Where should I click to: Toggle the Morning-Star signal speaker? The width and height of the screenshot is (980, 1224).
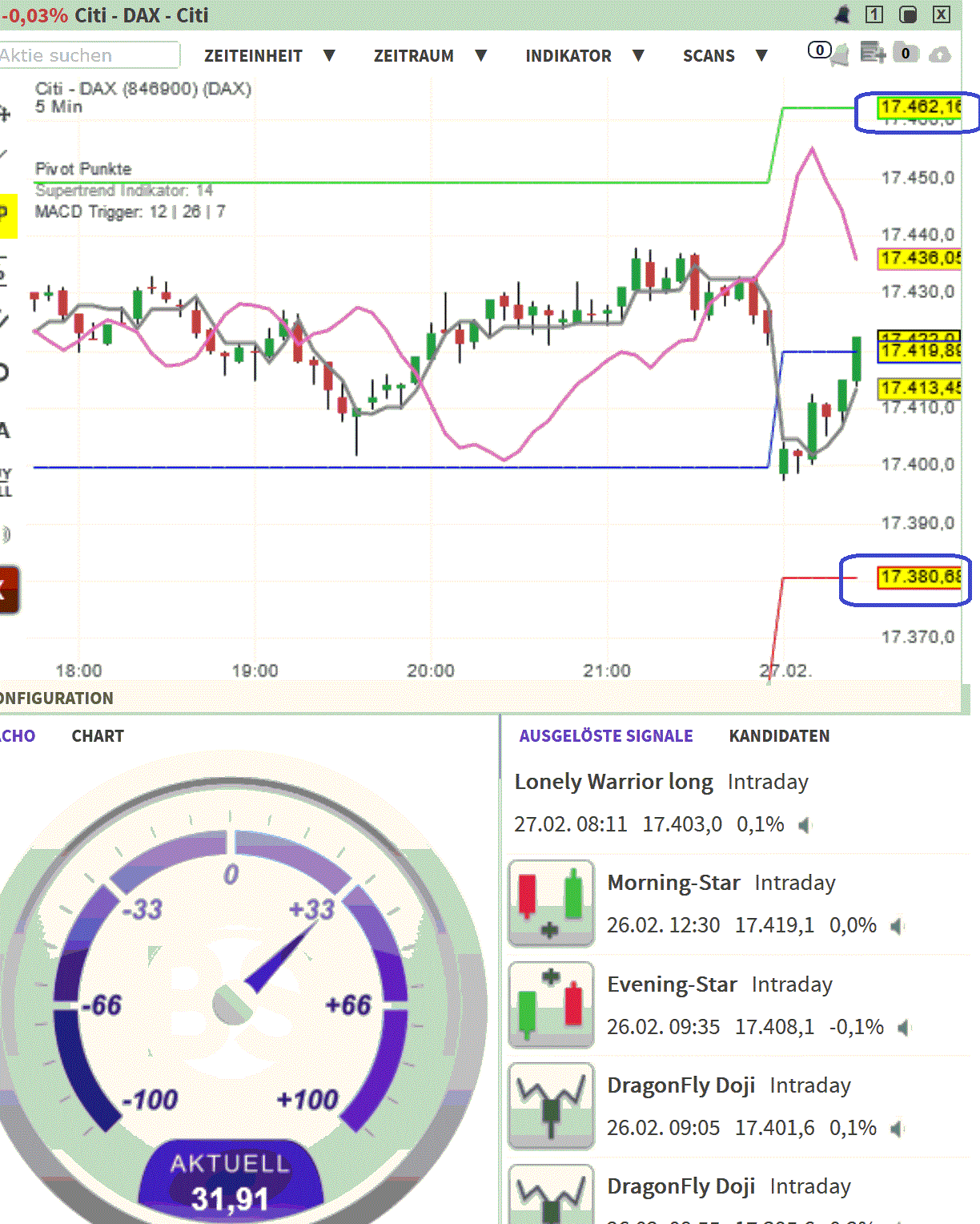(898, 926)
